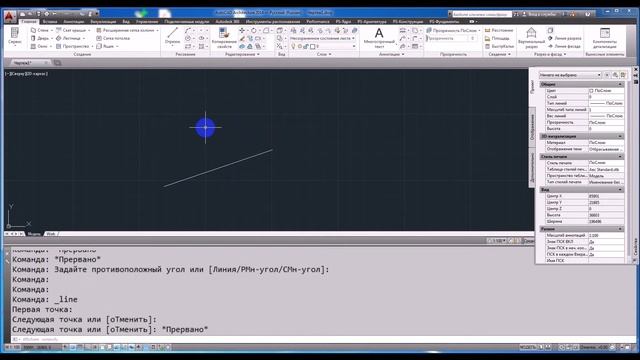Open the Главная ribbon tab
Screen dimensions: 640x360
pyautogui.click(x=29, y=21)
